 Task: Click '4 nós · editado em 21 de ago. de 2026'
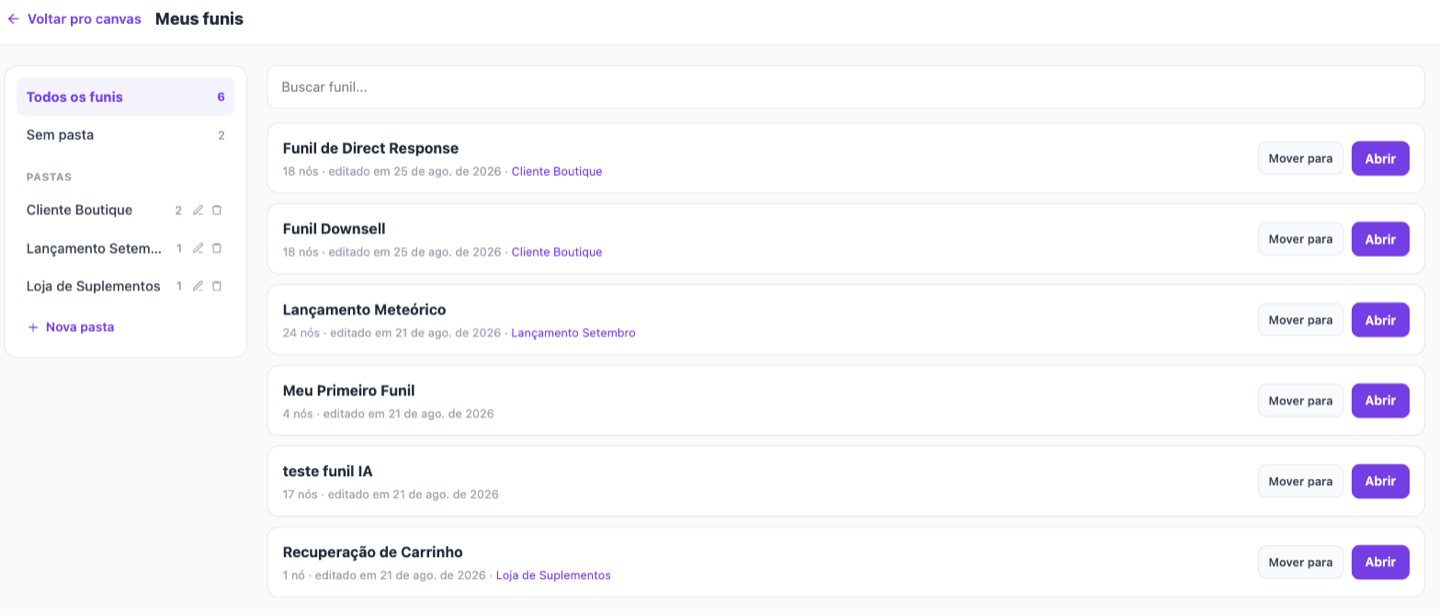tap(388, 413)
